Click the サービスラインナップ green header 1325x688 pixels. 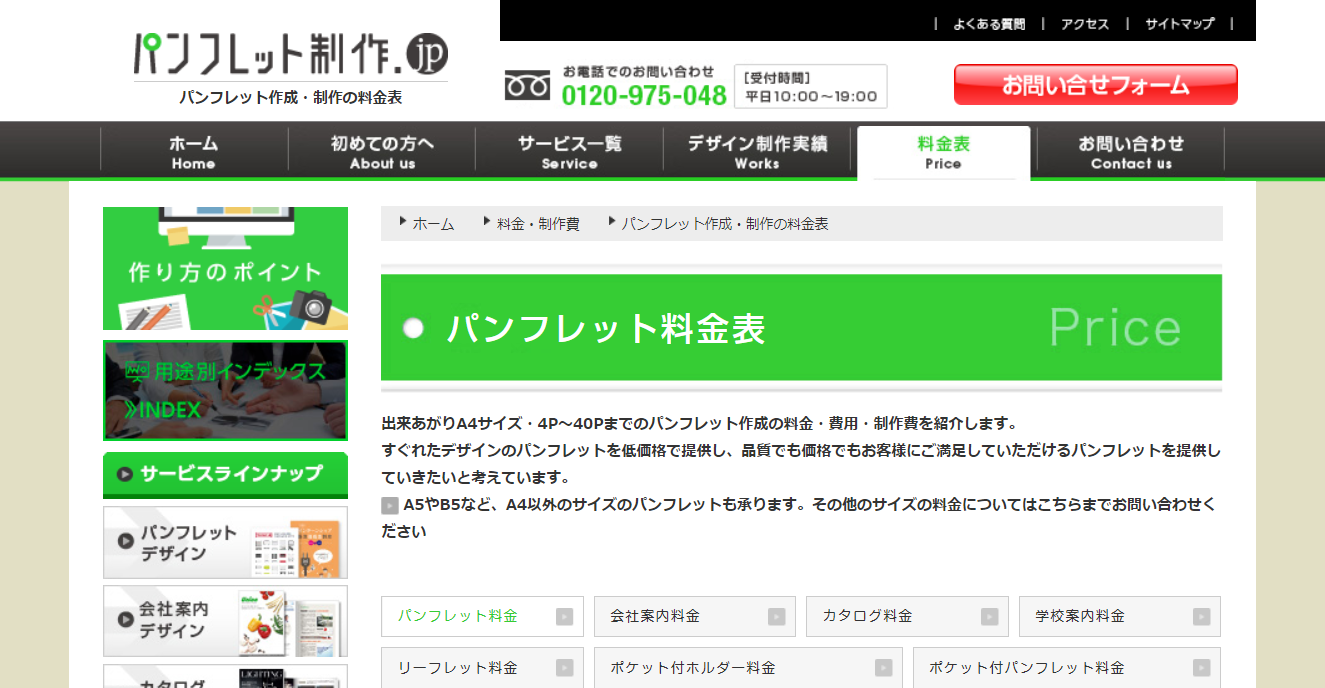226,475
